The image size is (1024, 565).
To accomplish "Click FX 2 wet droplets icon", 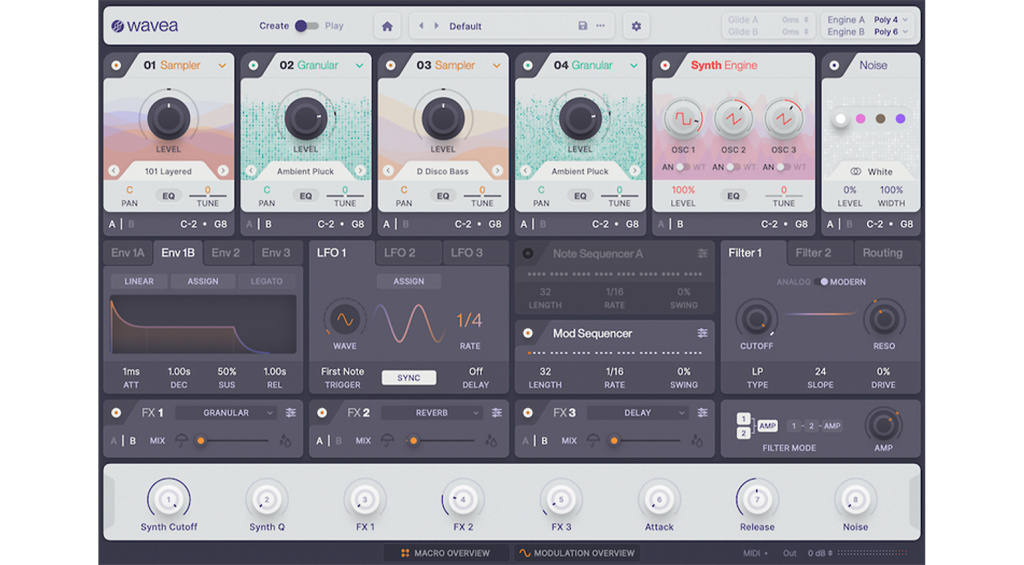I will (x=491, y=441).
